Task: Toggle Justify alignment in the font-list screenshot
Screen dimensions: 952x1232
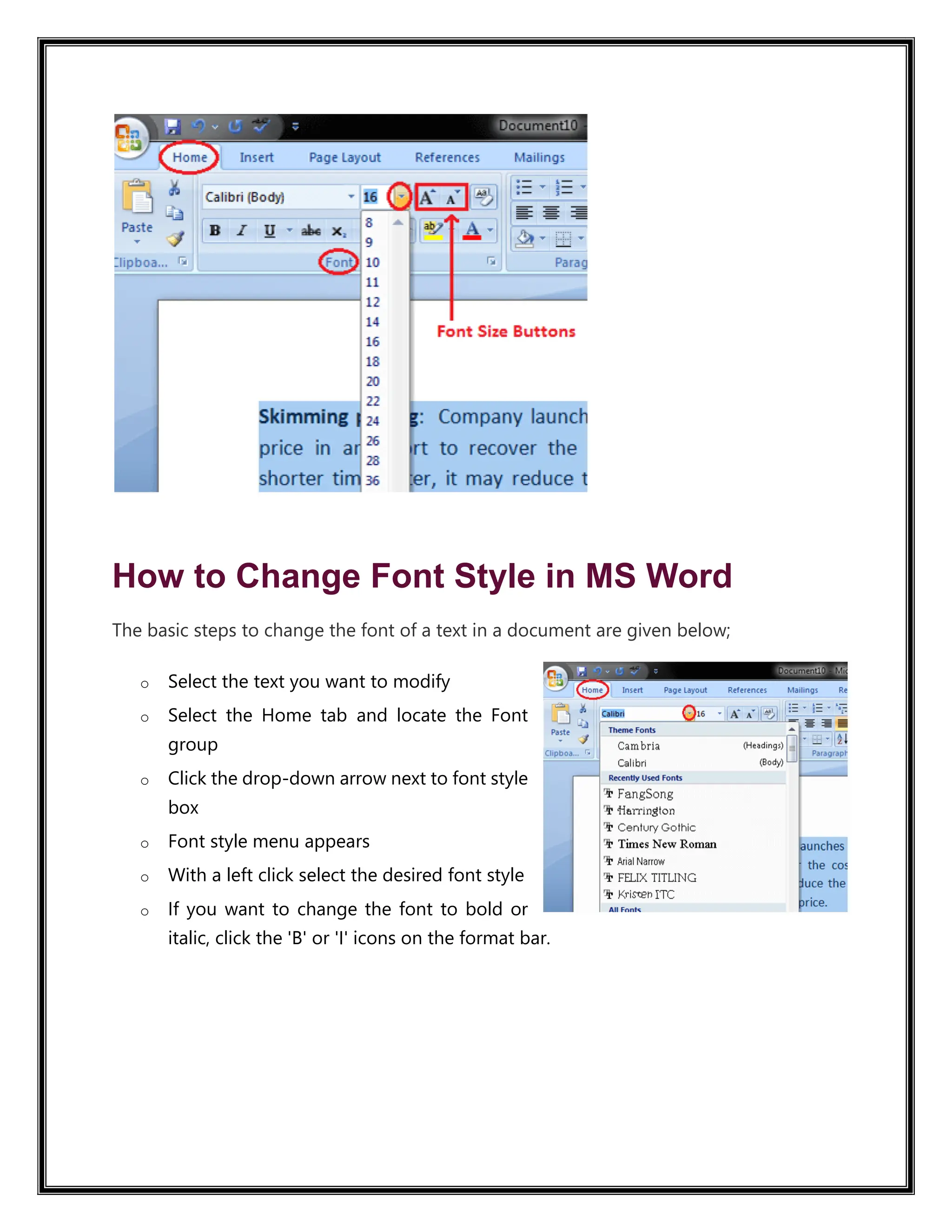Action: pyautogui.click(x=842, y=723)
